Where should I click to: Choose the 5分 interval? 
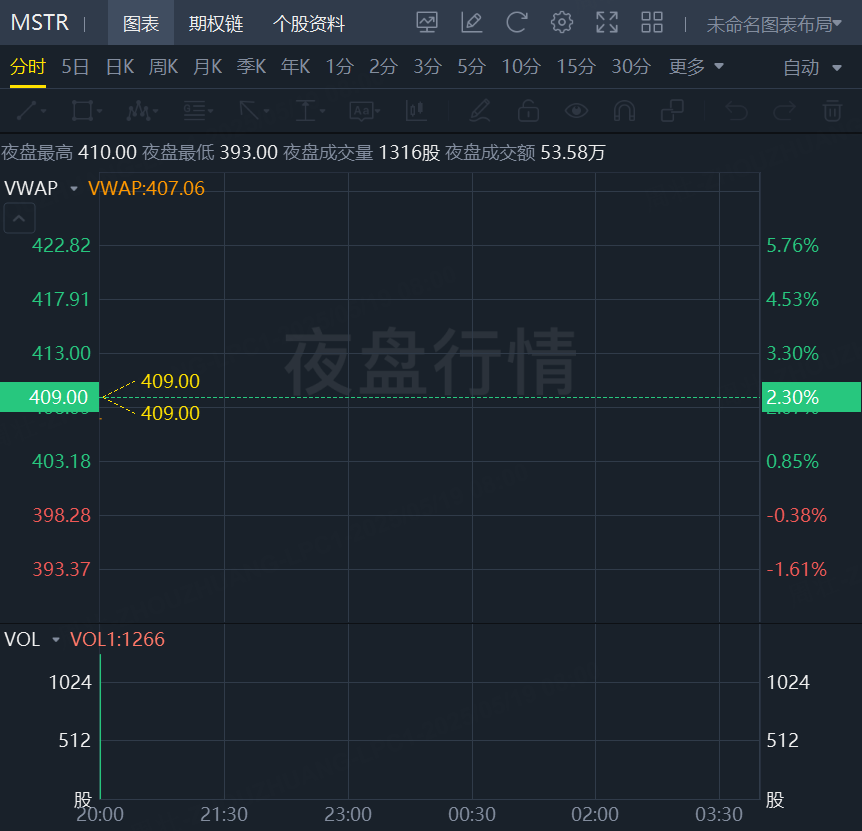[472, 67]
